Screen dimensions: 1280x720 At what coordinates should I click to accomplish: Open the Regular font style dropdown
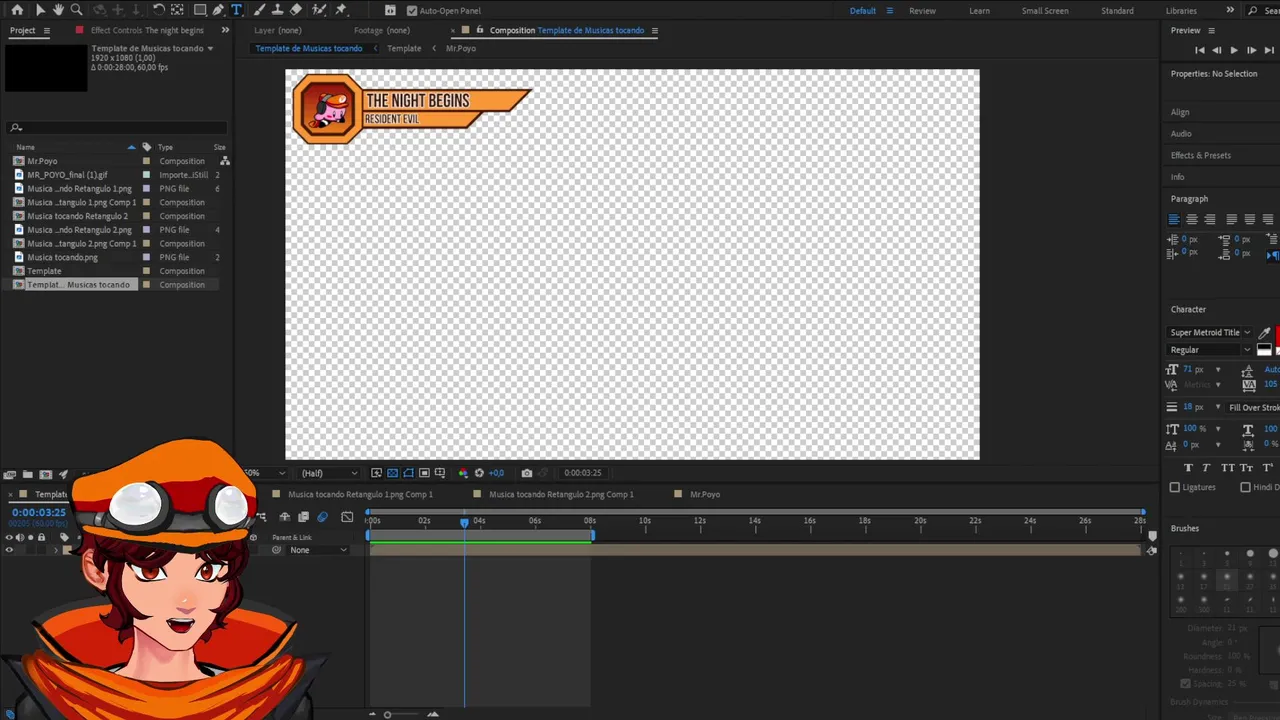1210,350
